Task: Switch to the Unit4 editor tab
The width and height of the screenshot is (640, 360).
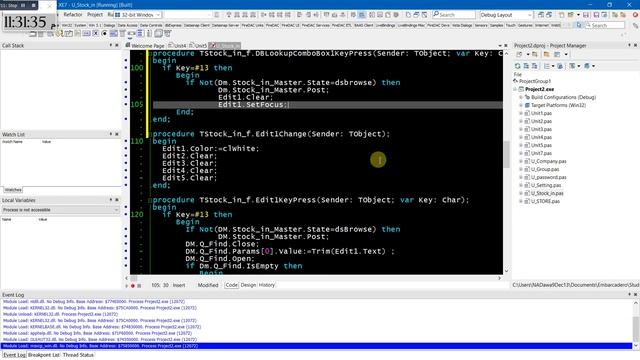Action: click(178, 46)
